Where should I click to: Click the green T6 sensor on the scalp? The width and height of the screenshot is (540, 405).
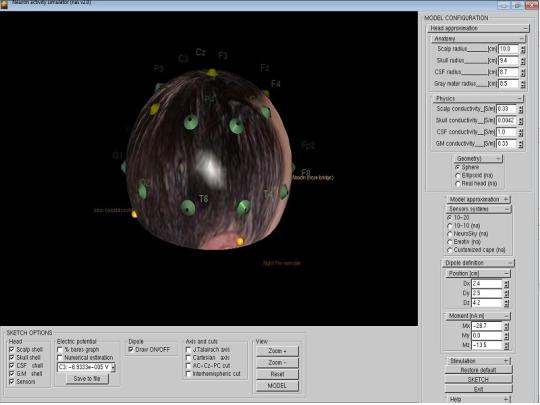tap(188, 208)
